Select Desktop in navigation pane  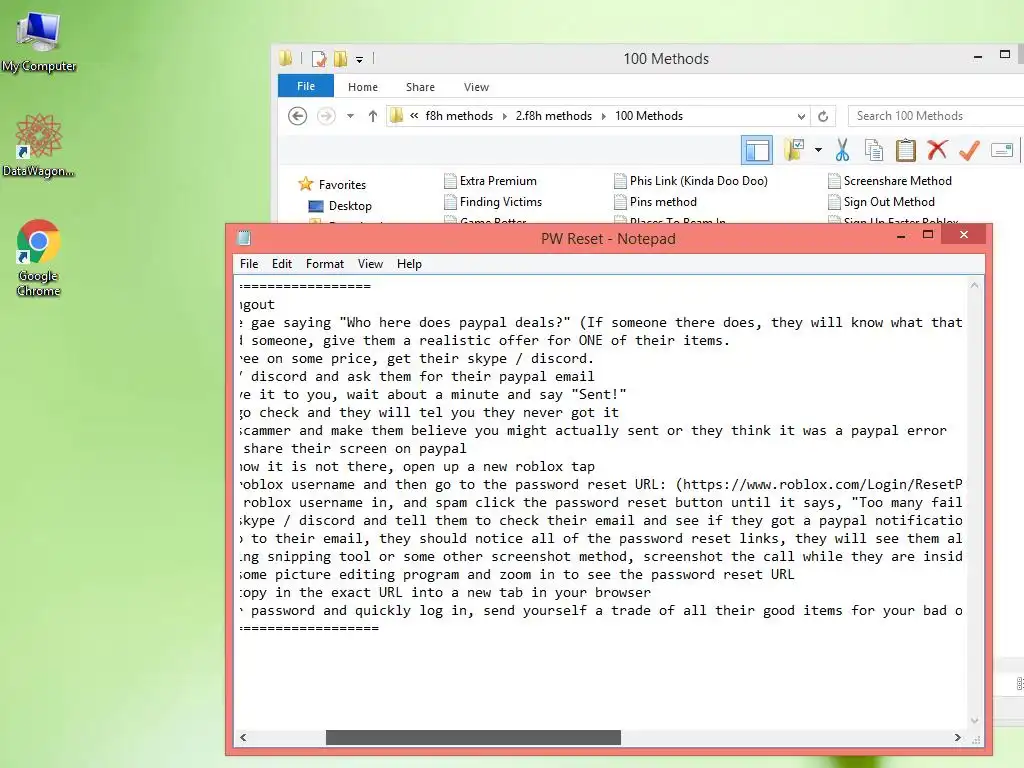tap(340, 206)
